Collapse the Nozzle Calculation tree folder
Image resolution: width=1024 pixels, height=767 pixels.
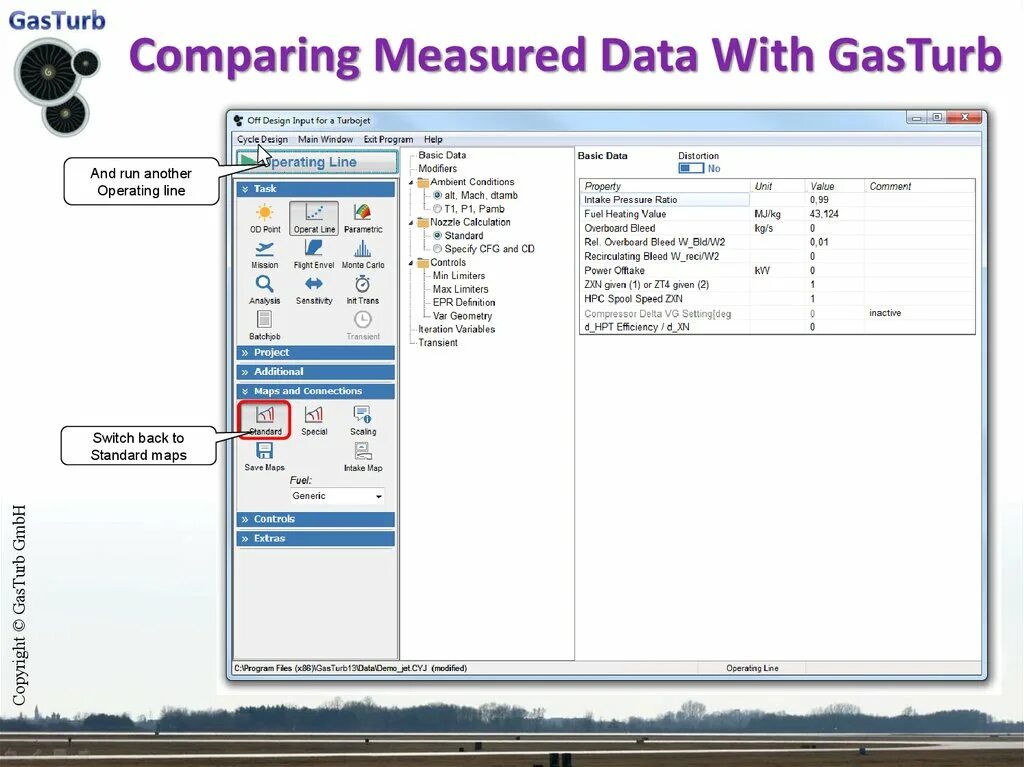[x=411, y=223]
